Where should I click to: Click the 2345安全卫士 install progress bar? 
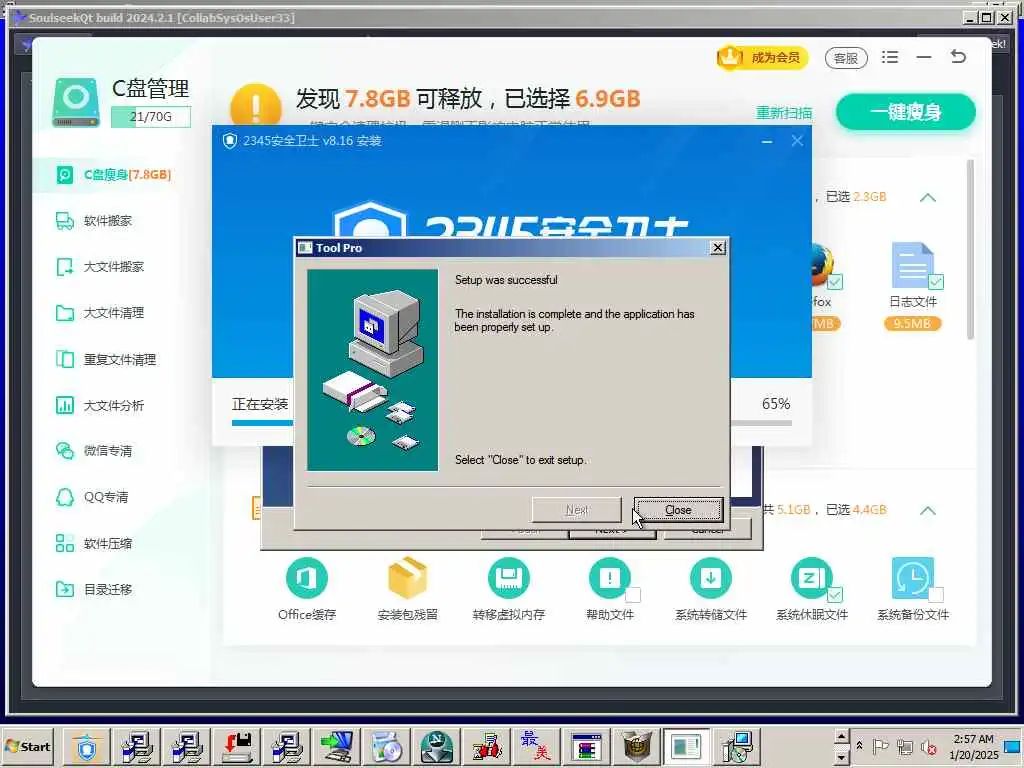point(512,423)
